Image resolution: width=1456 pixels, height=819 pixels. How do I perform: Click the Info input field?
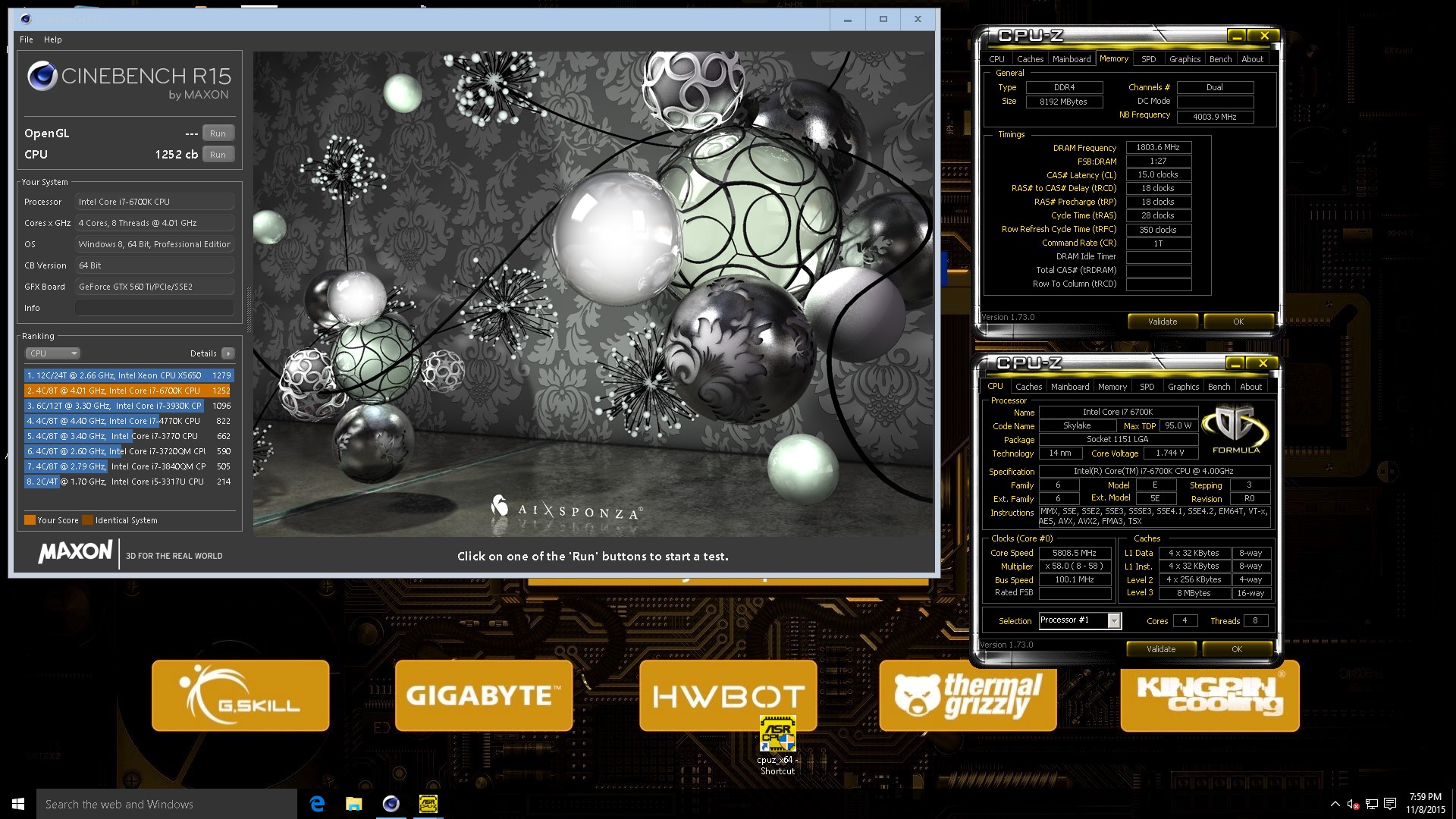(155, 308)
